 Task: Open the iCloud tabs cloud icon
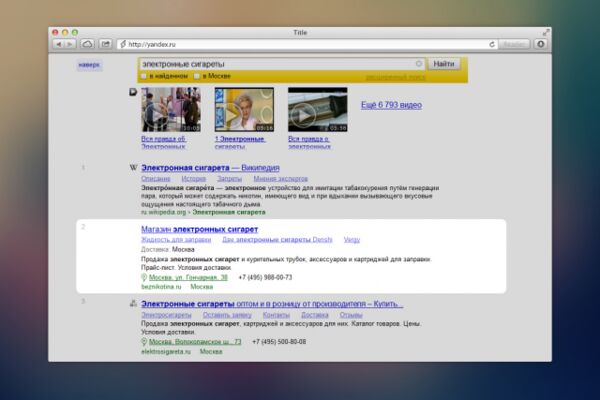[87, 44]
